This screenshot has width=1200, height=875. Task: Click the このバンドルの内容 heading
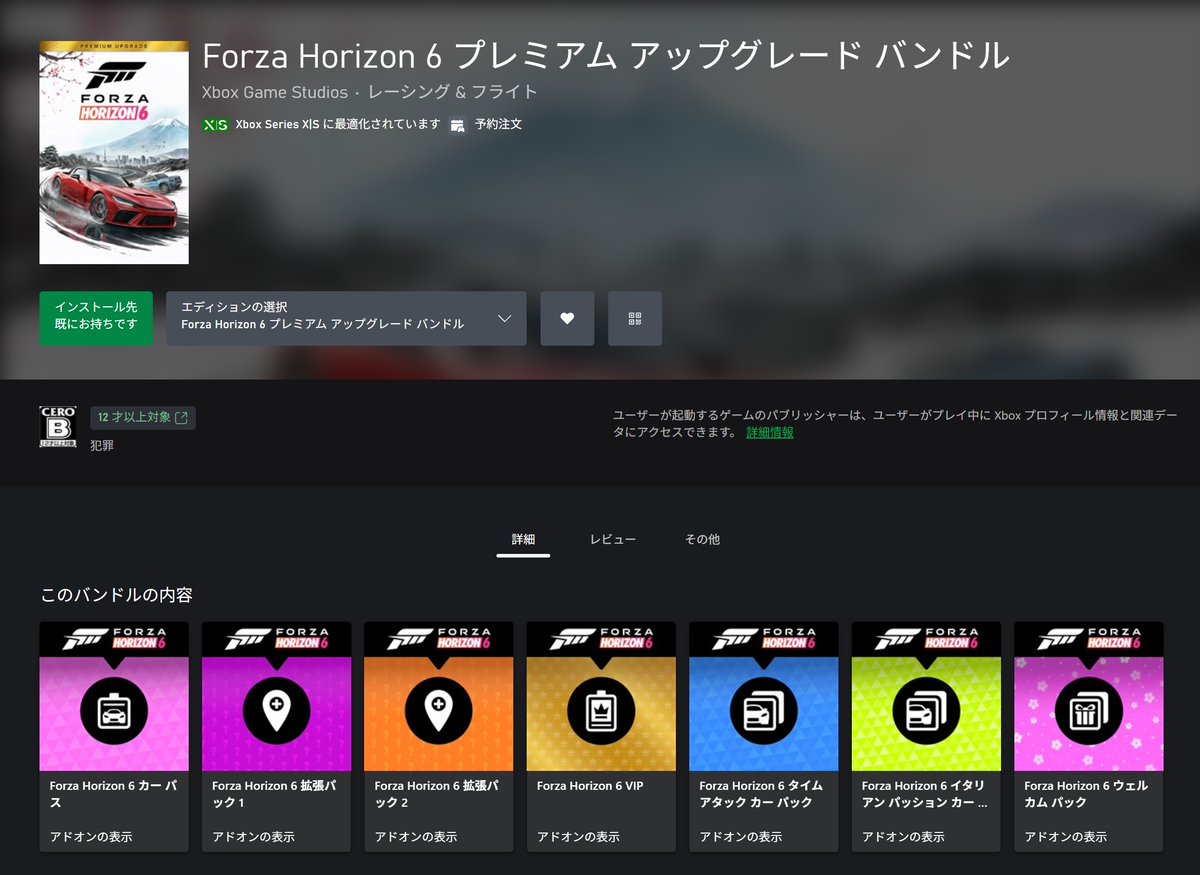116,595
